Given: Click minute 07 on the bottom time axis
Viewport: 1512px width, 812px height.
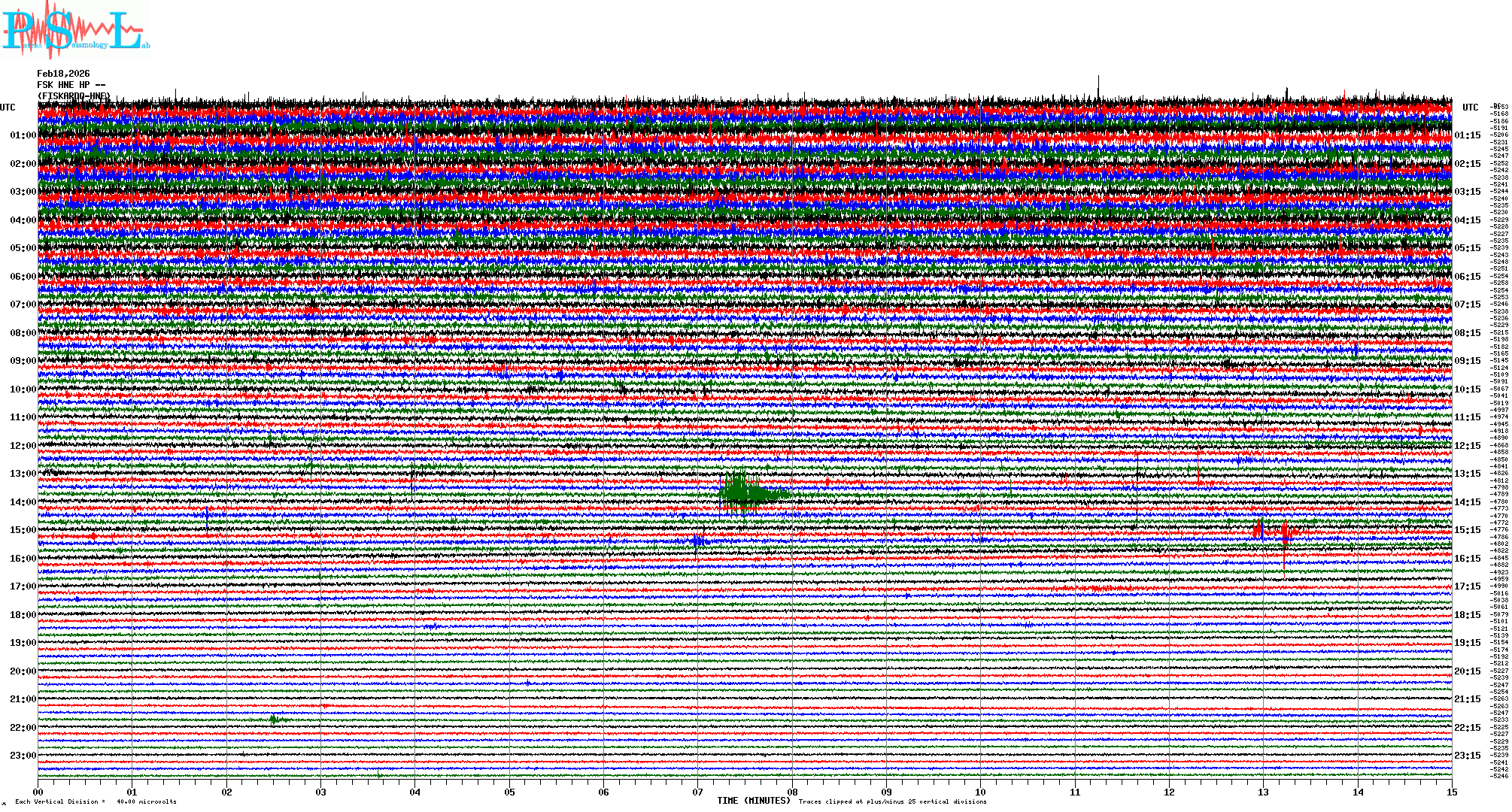Looking at the screenshot, I should 697,792.
